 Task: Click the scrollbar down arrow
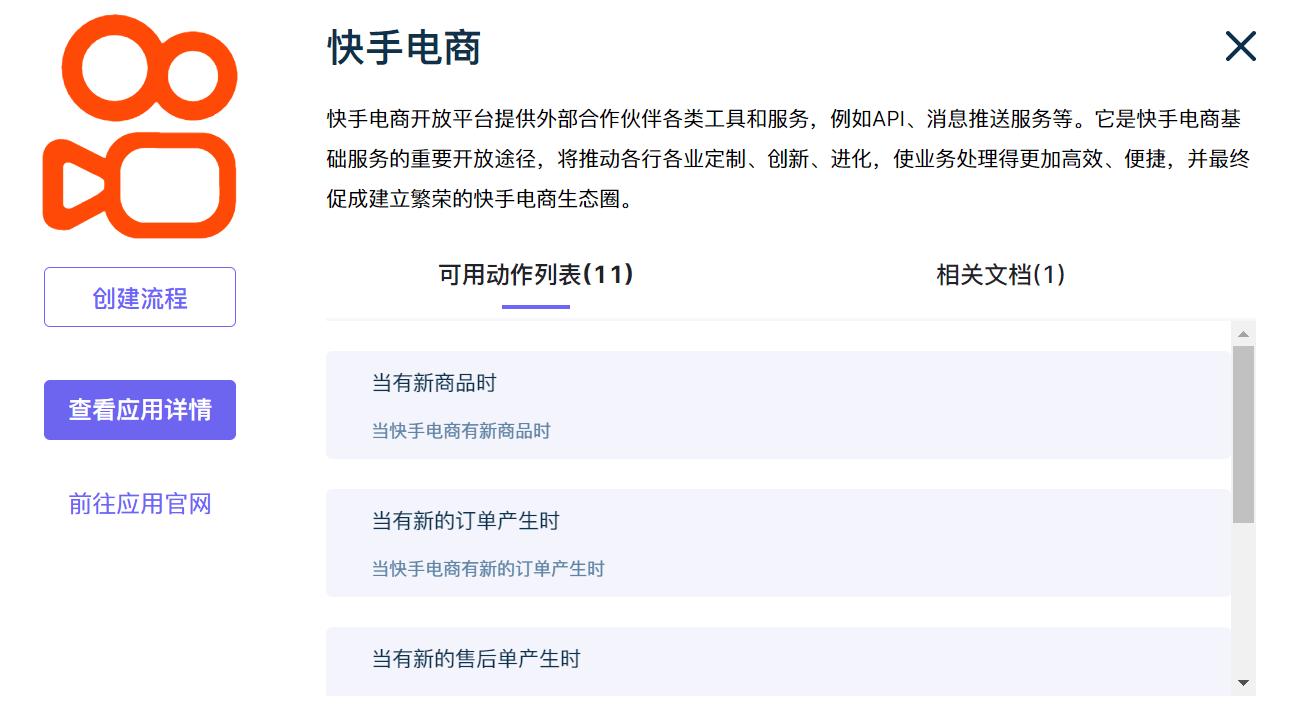pos(1243,683)
